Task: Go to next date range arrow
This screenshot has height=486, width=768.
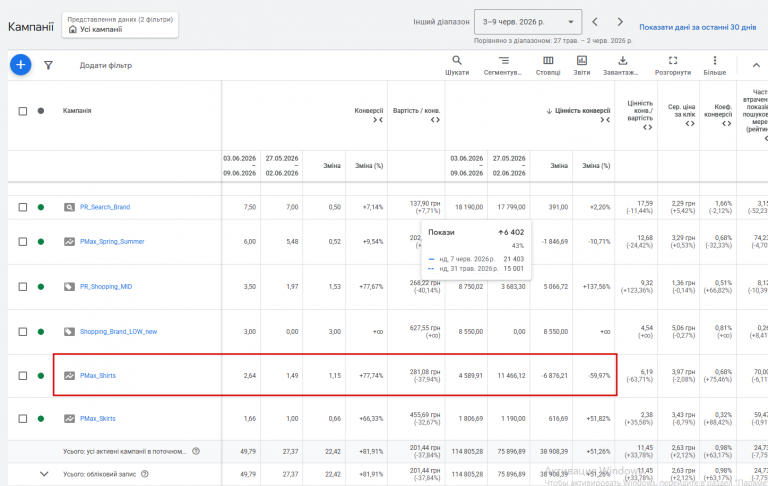Action: [x=620, y=22]
